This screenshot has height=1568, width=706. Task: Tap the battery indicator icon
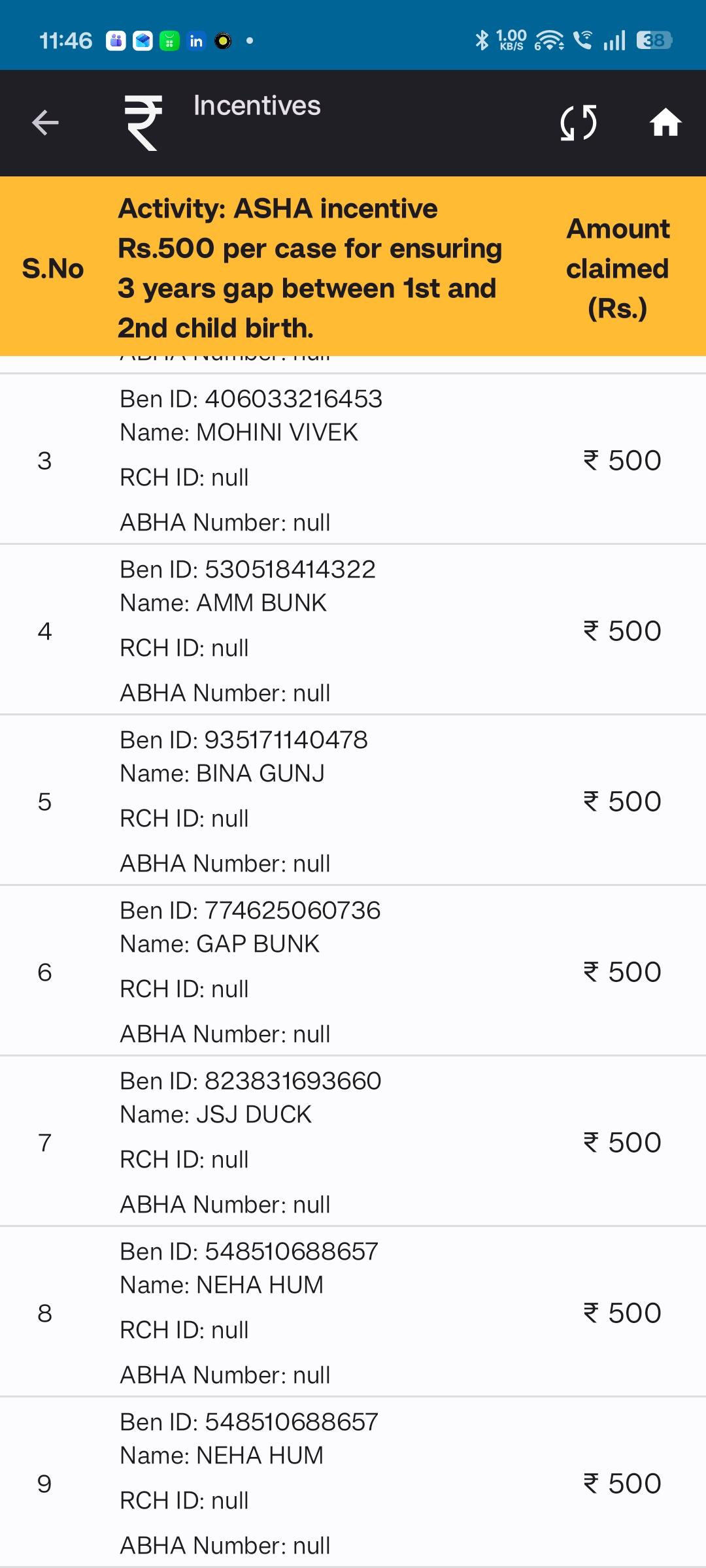click(x=654, y=41)
